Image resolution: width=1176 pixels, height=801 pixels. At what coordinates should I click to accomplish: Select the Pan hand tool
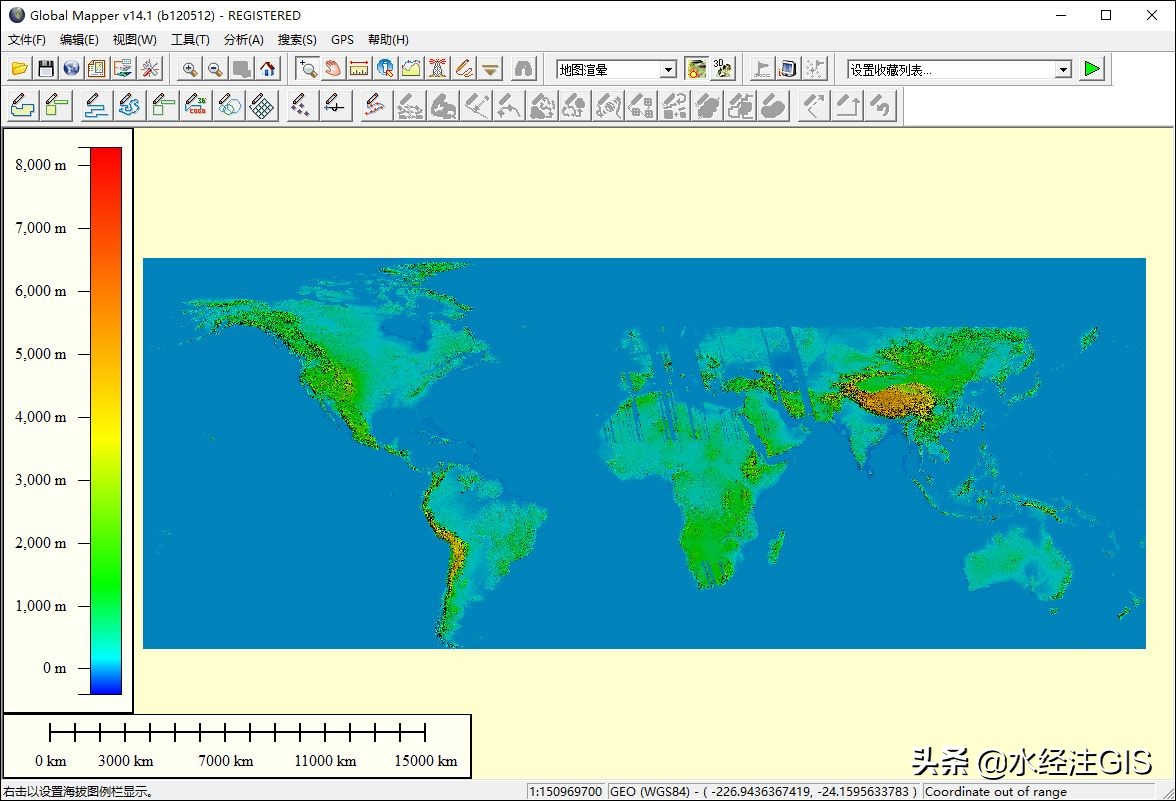click(333, 69)
